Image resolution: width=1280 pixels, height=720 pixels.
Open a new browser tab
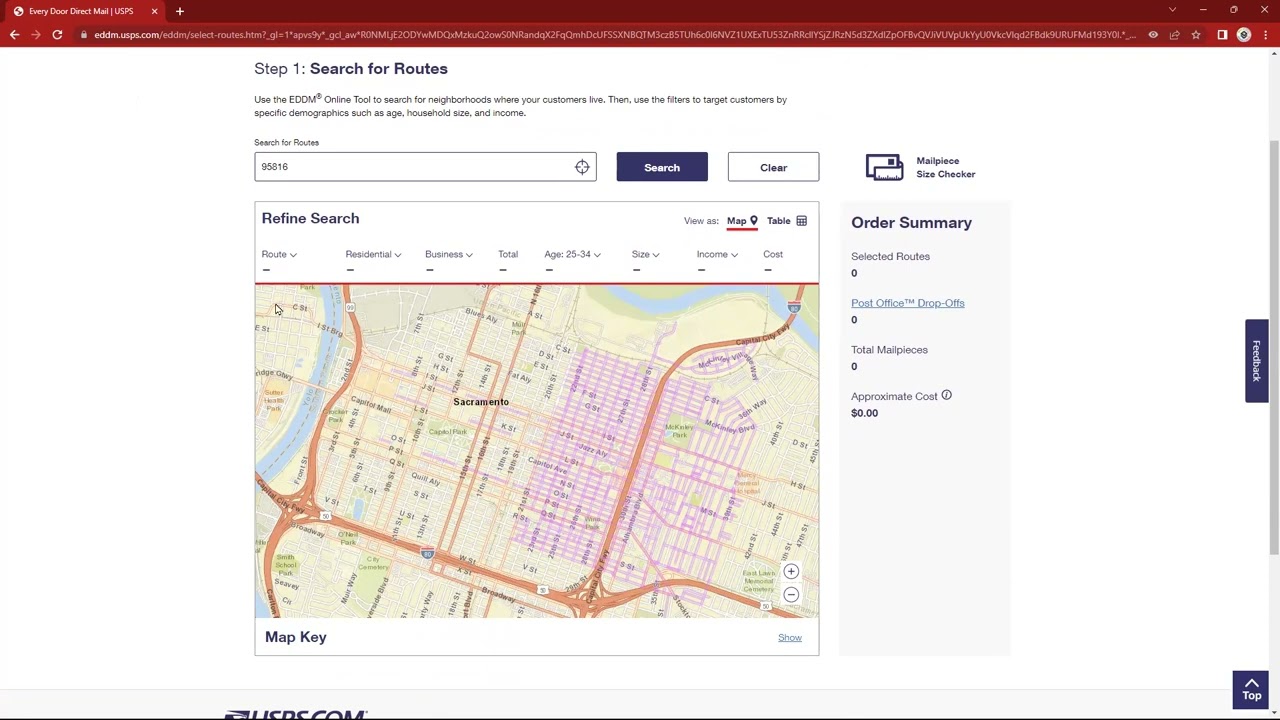(180, 11)
